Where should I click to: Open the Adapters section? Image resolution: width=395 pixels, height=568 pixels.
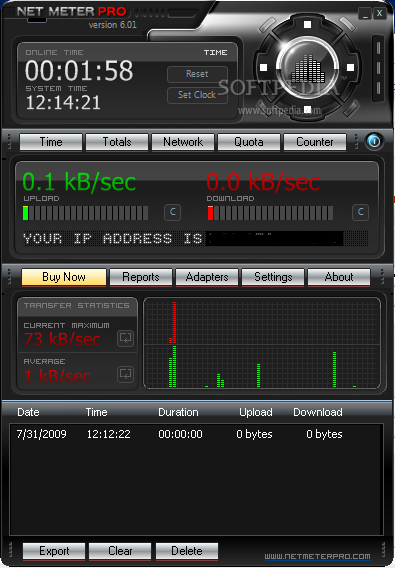[x=207, y=277]
